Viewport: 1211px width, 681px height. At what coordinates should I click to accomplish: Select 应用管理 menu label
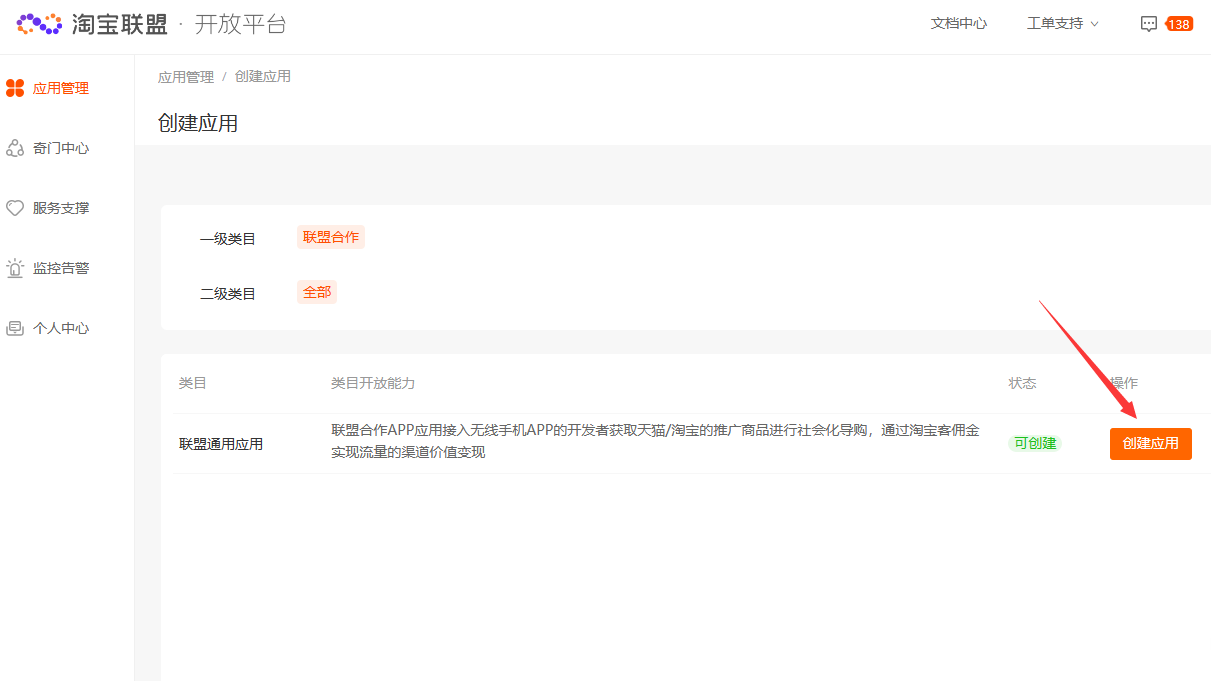pyautogui.click(x=61, y=88)
